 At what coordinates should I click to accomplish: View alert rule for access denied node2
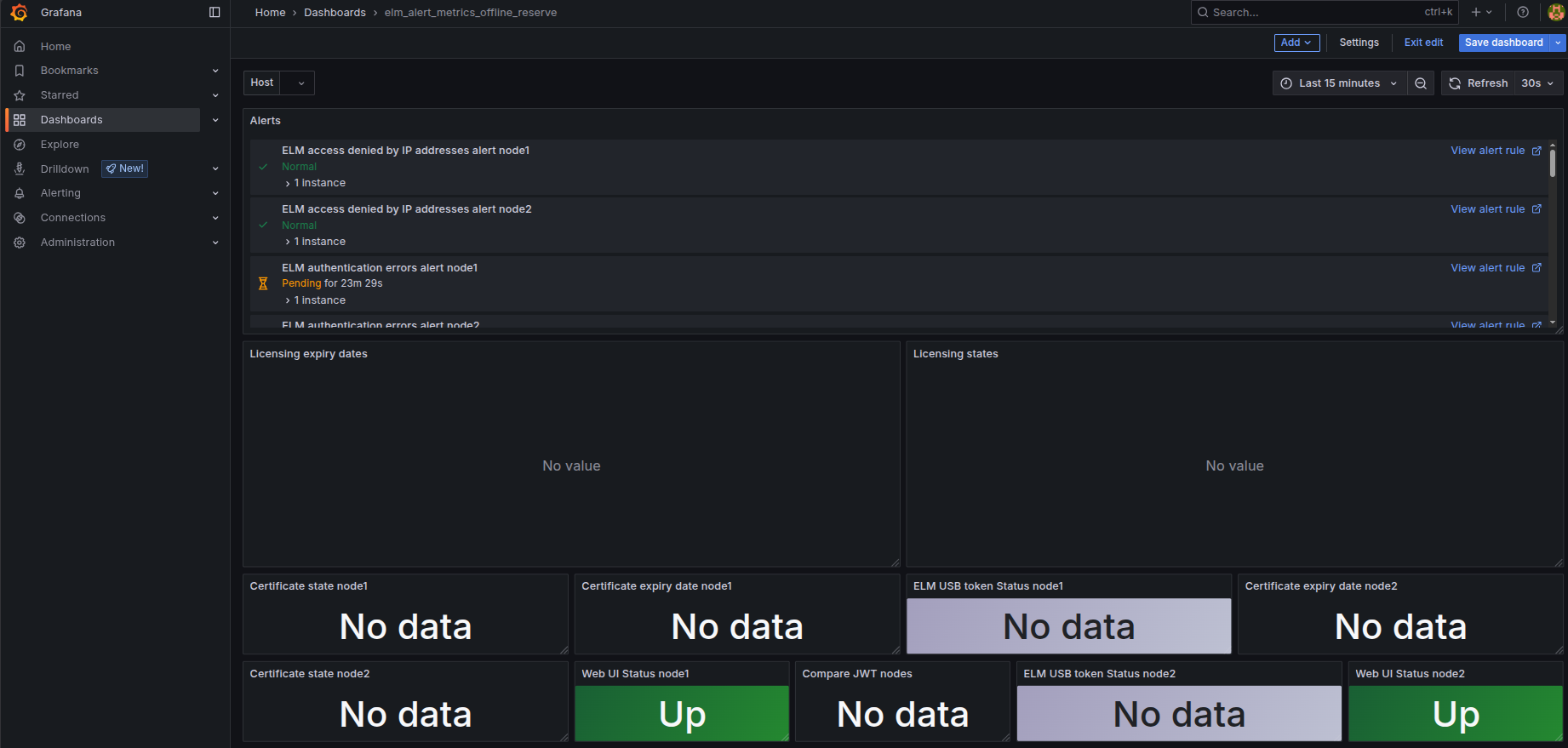coord(1496,209)
